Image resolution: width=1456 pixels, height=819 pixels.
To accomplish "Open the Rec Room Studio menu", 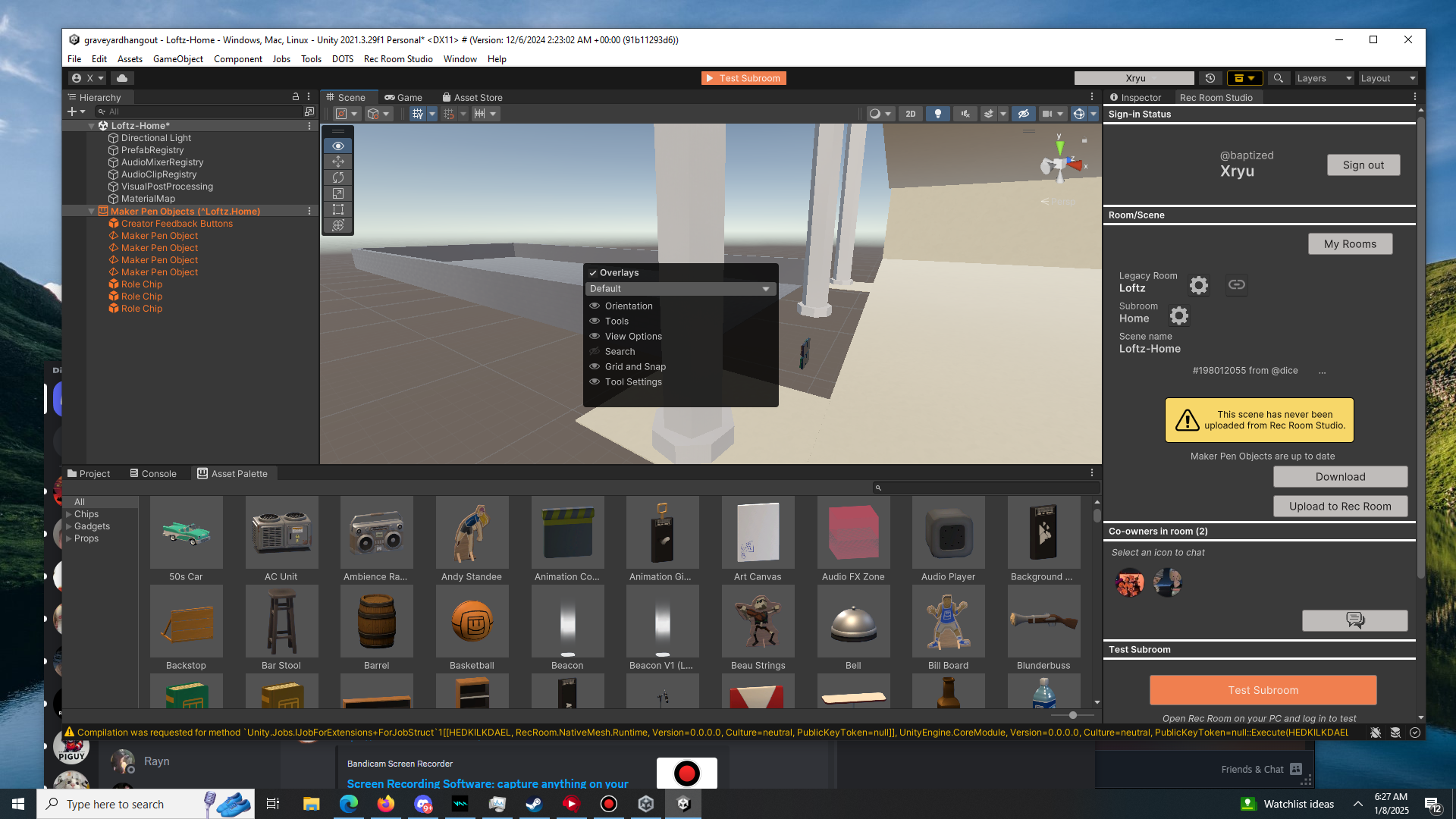I will [397, 58].
